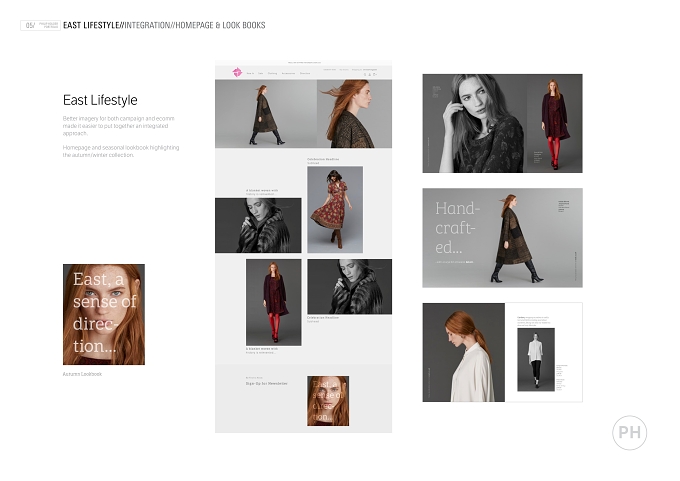This screenshot has height=481, width=680.
Task: Click the lower Celebration Headline below fur coat image
Action: point(323,317)
